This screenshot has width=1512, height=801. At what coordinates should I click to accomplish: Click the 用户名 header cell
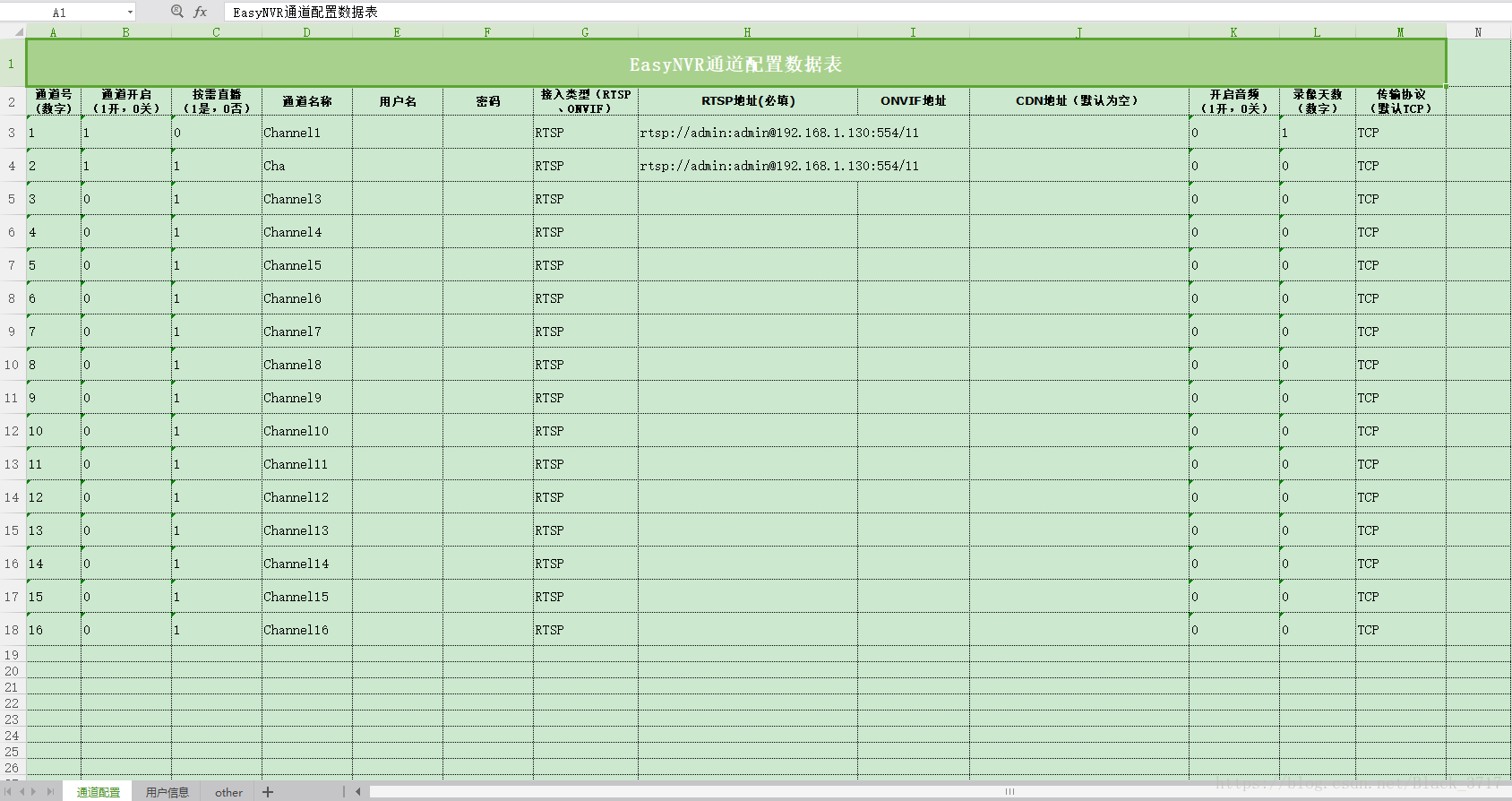(x=398, y=101)
